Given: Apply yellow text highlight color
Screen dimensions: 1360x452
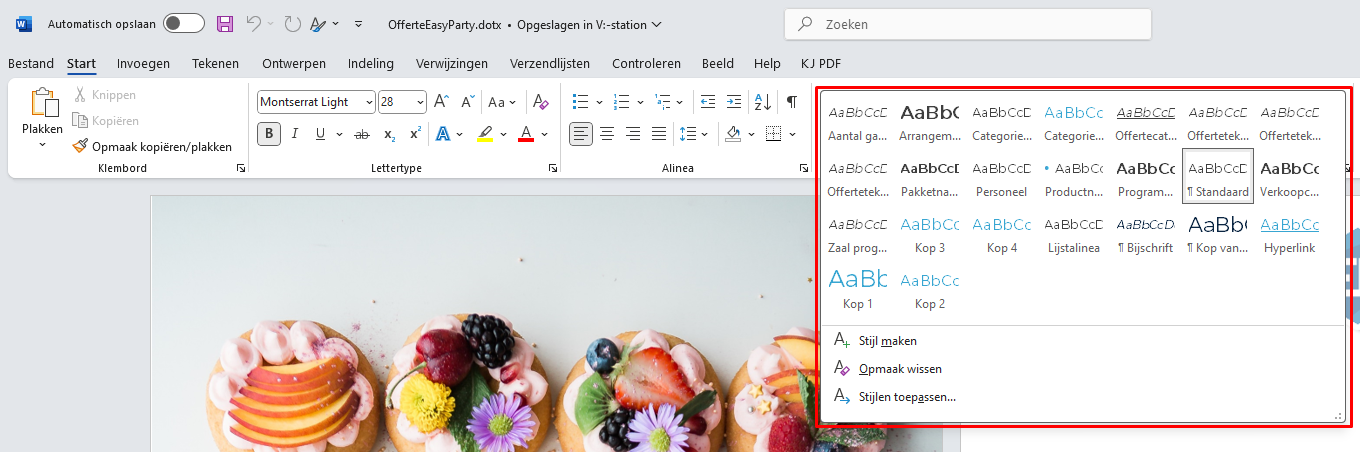Looking at the screenshot, I should click(x=485, y=134).
